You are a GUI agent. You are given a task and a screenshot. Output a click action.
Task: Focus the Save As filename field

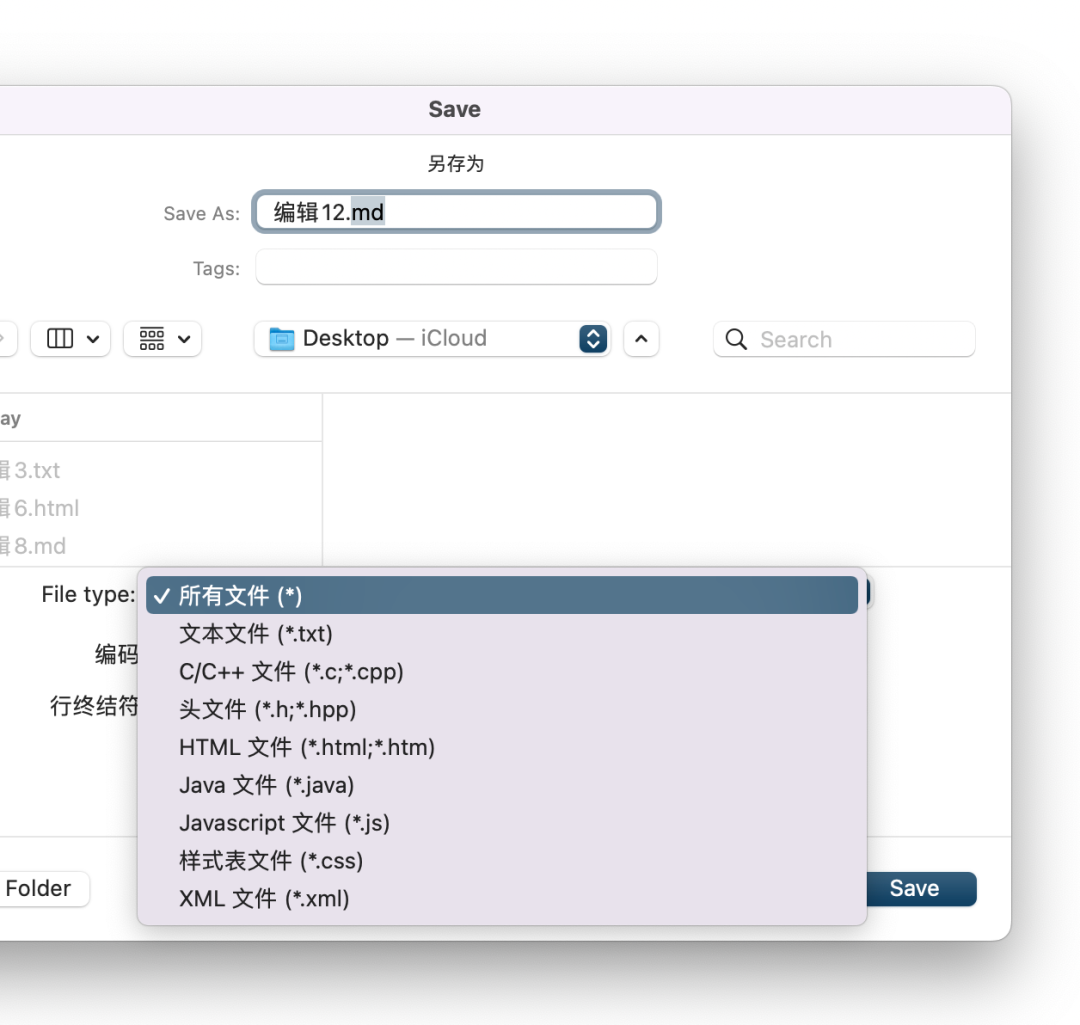pos(457,211)
